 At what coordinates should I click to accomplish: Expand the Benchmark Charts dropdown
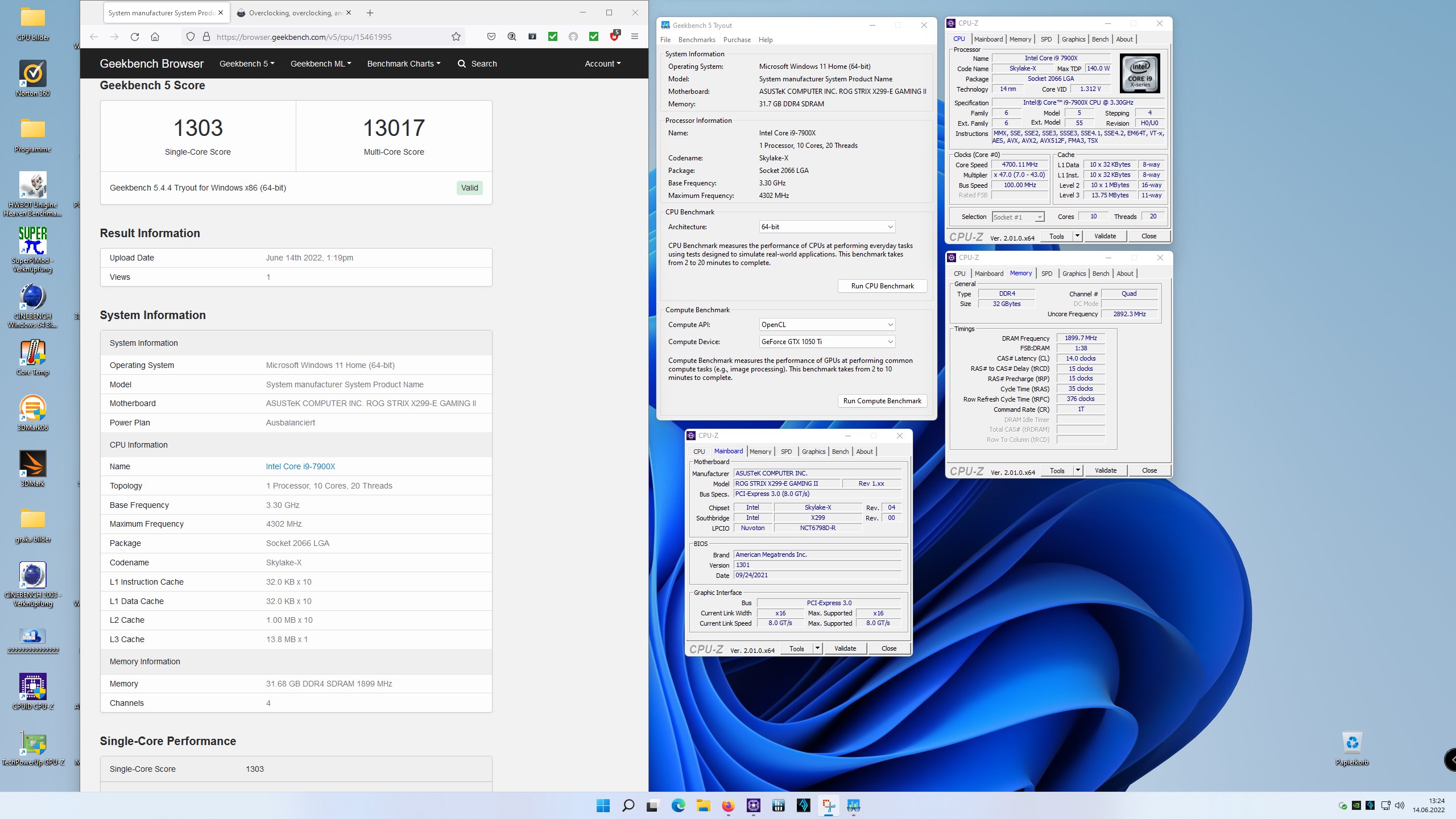click(x=404, y=64)
